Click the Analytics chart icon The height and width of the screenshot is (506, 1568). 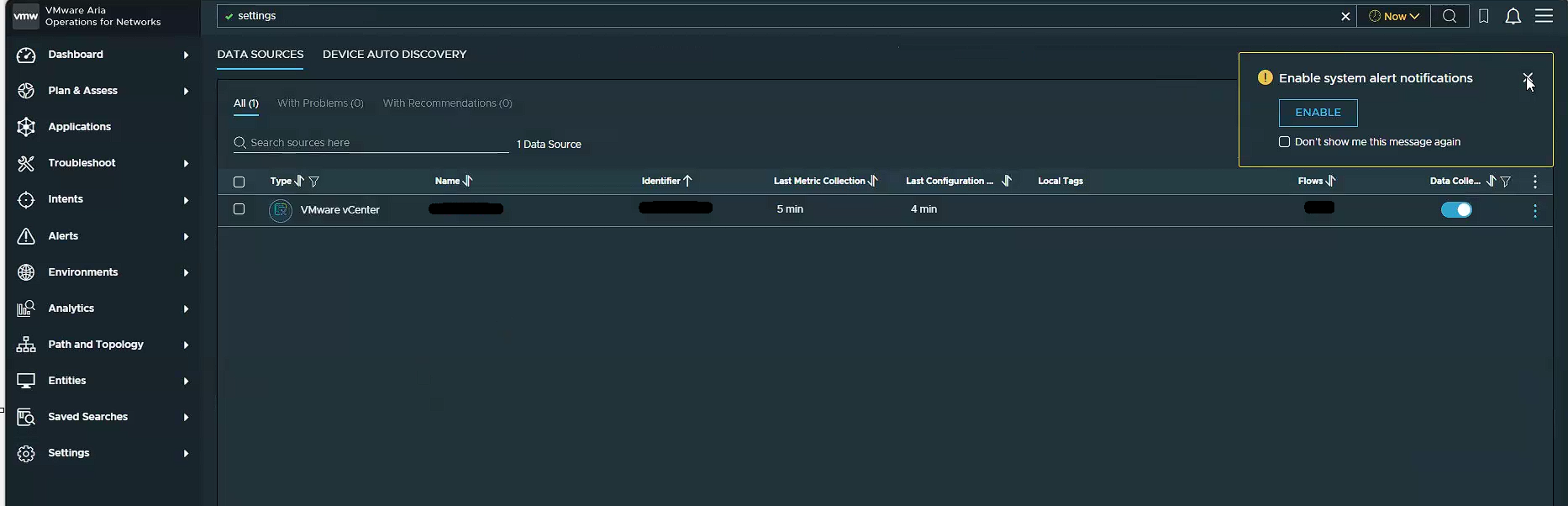click(26, 308)
